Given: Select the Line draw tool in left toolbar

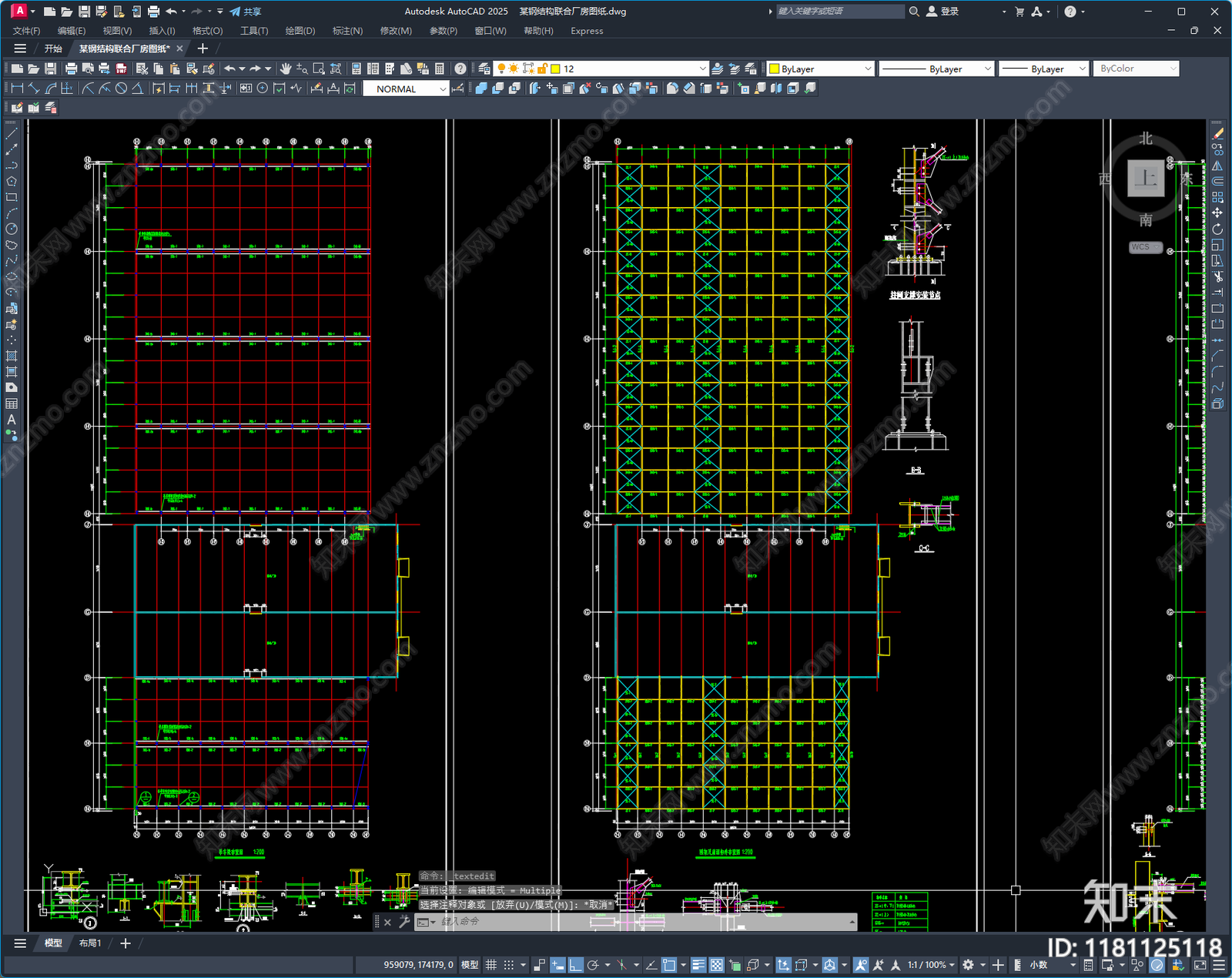Looking at the screenshot, I should pos(12,134).
